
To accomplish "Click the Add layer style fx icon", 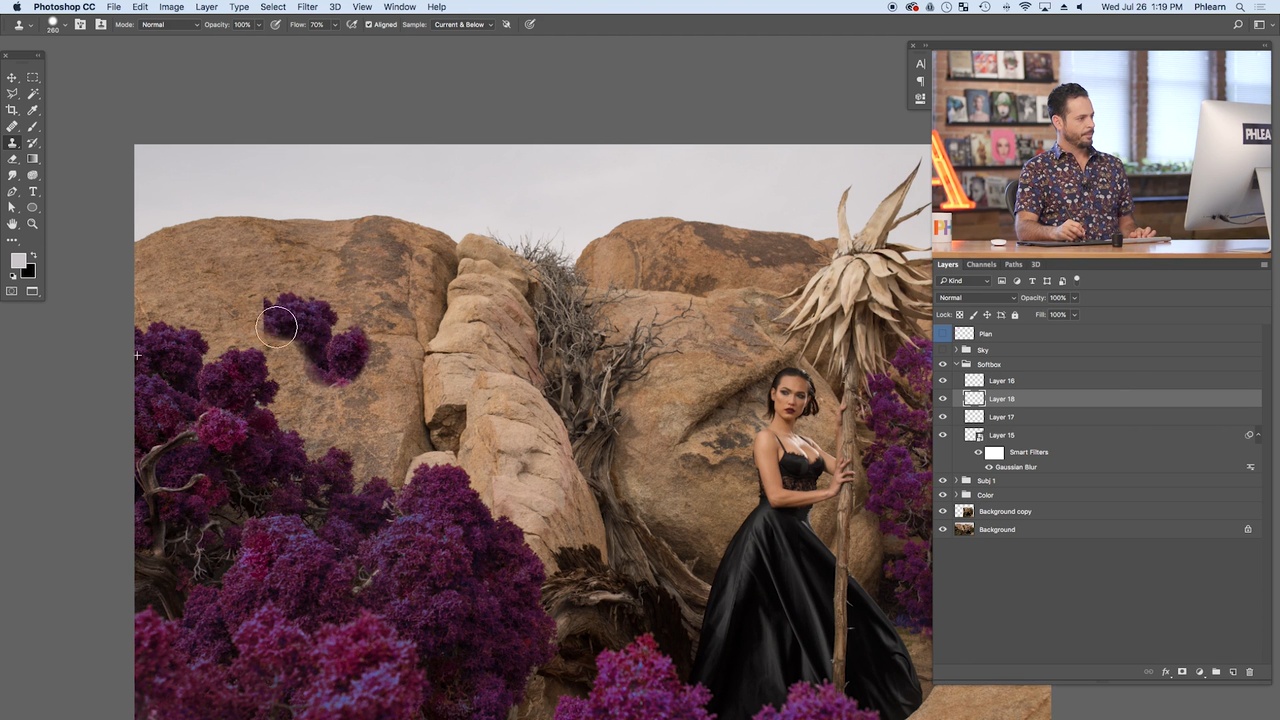I will (1166, 672).
